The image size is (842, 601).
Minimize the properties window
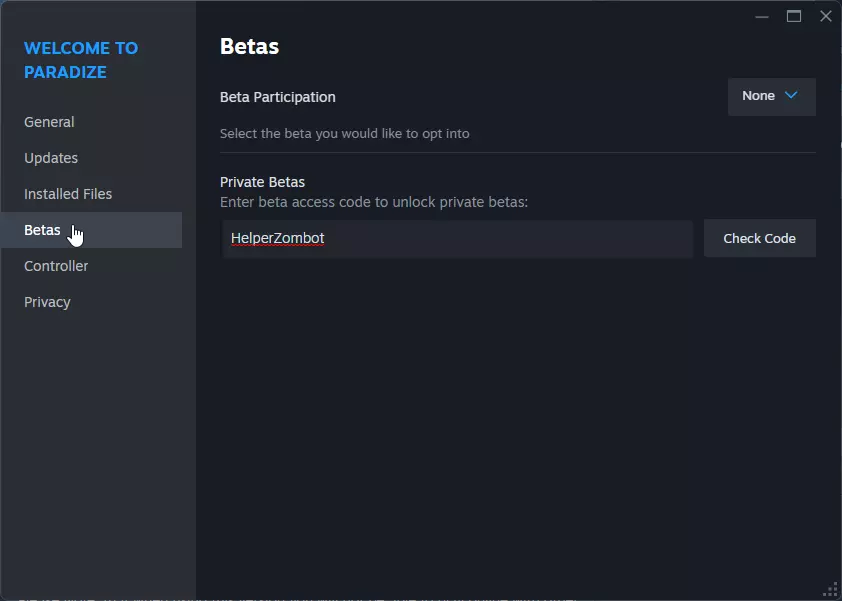(x=763, y=16)
